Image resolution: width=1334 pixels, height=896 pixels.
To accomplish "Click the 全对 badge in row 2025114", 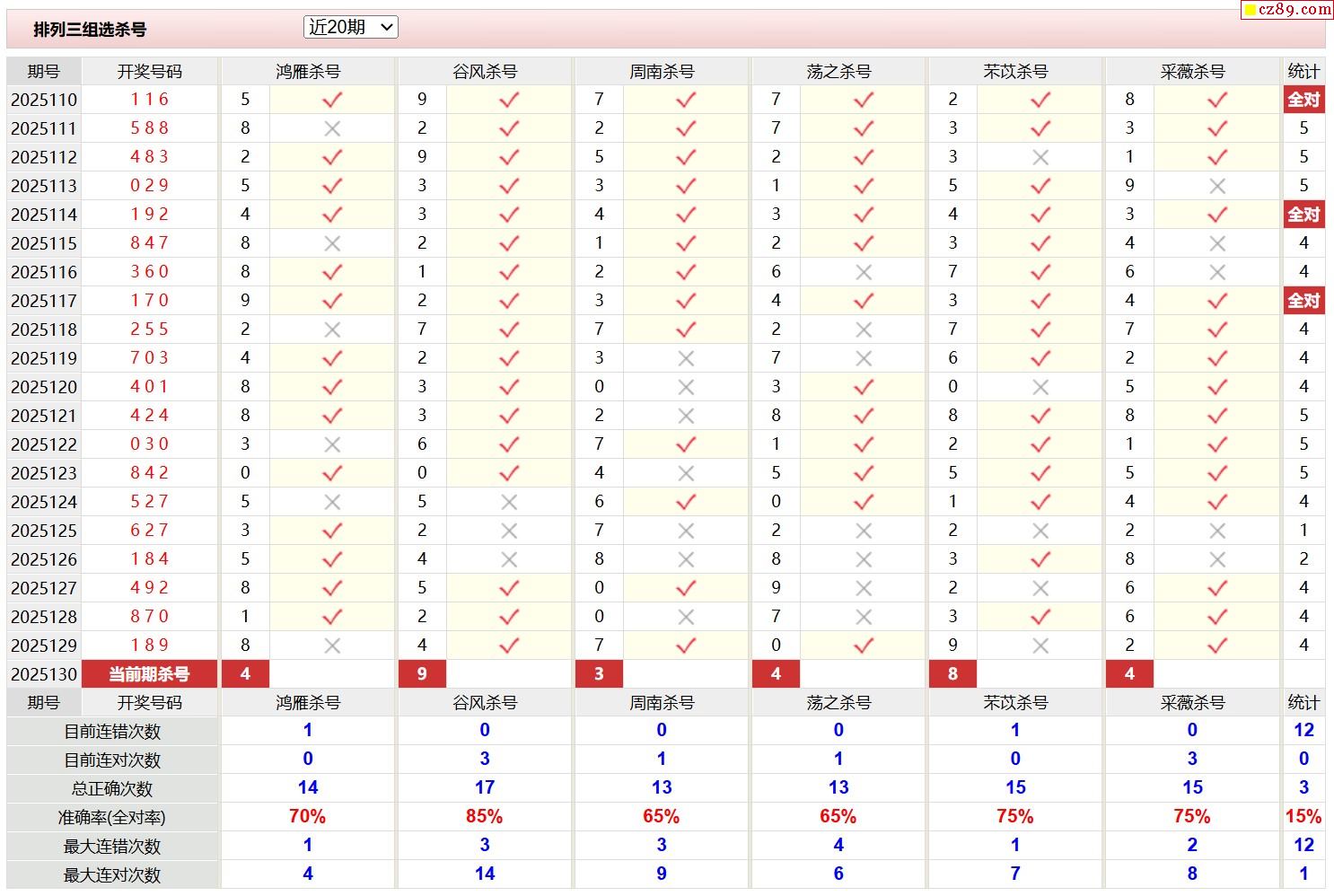I will tap(1303, 215).
